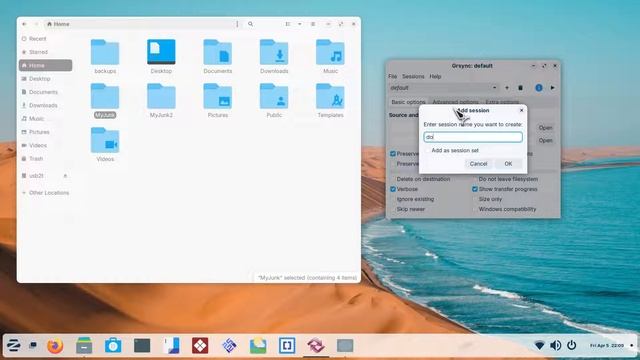Click the Grsync delete session trash icon
The height and width of the screenshot is (360, 640).
[x=520, y=88]
